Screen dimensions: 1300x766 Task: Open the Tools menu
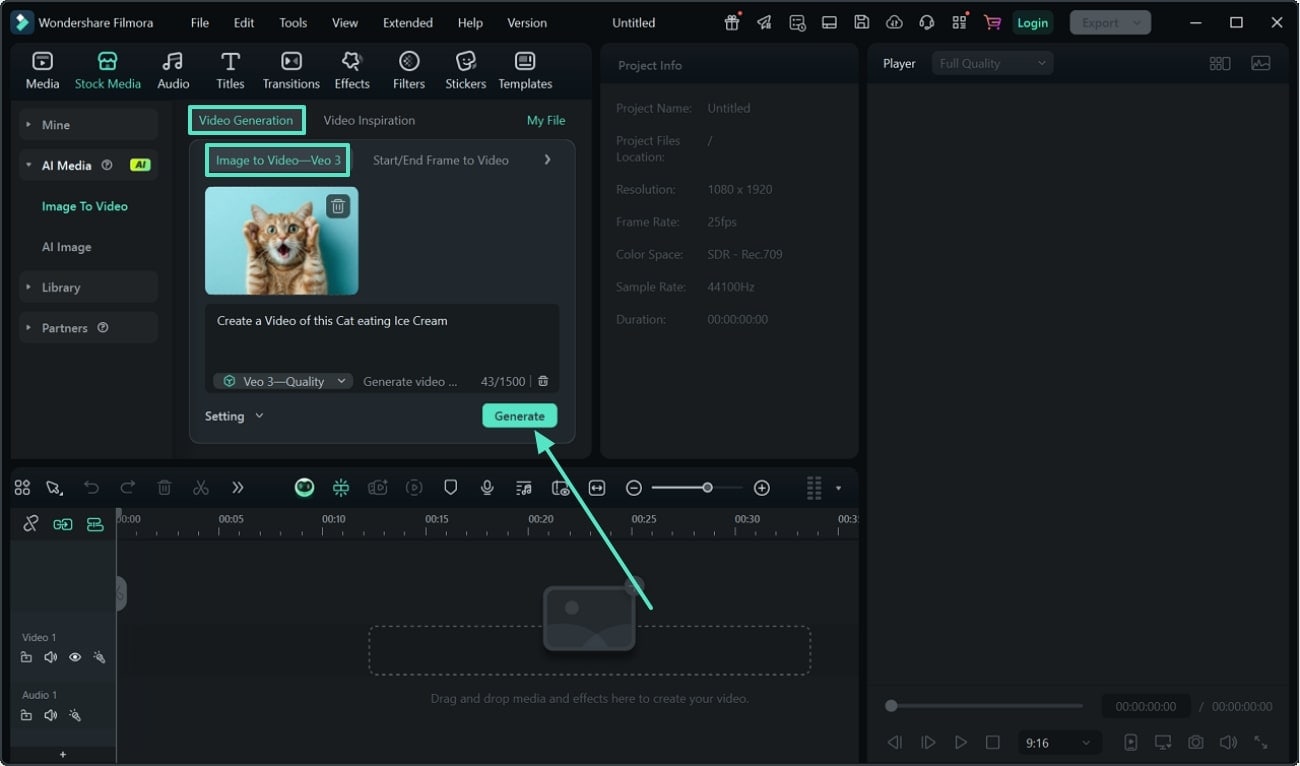click(x=293, y=22)
